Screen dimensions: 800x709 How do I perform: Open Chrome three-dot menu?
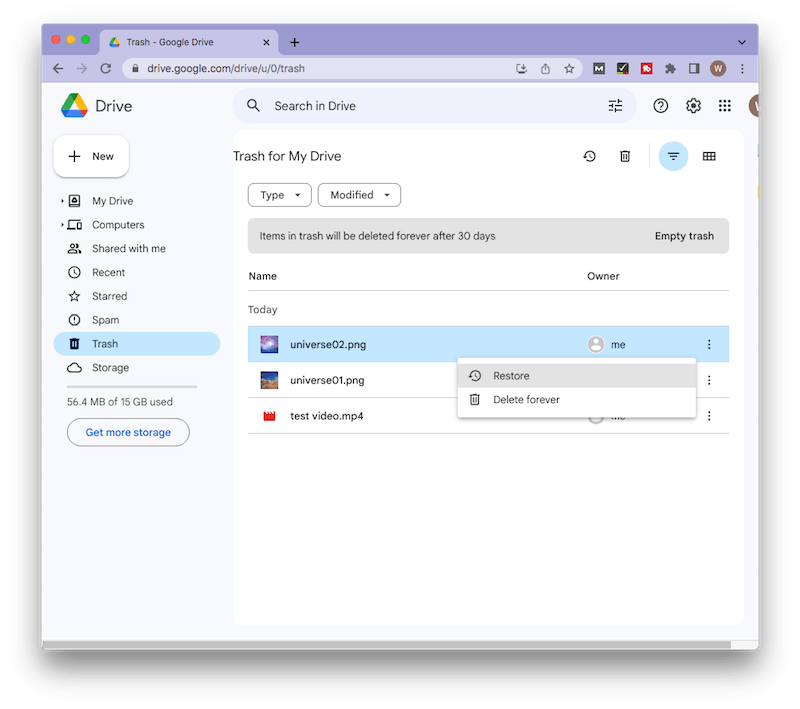(742, 68)
